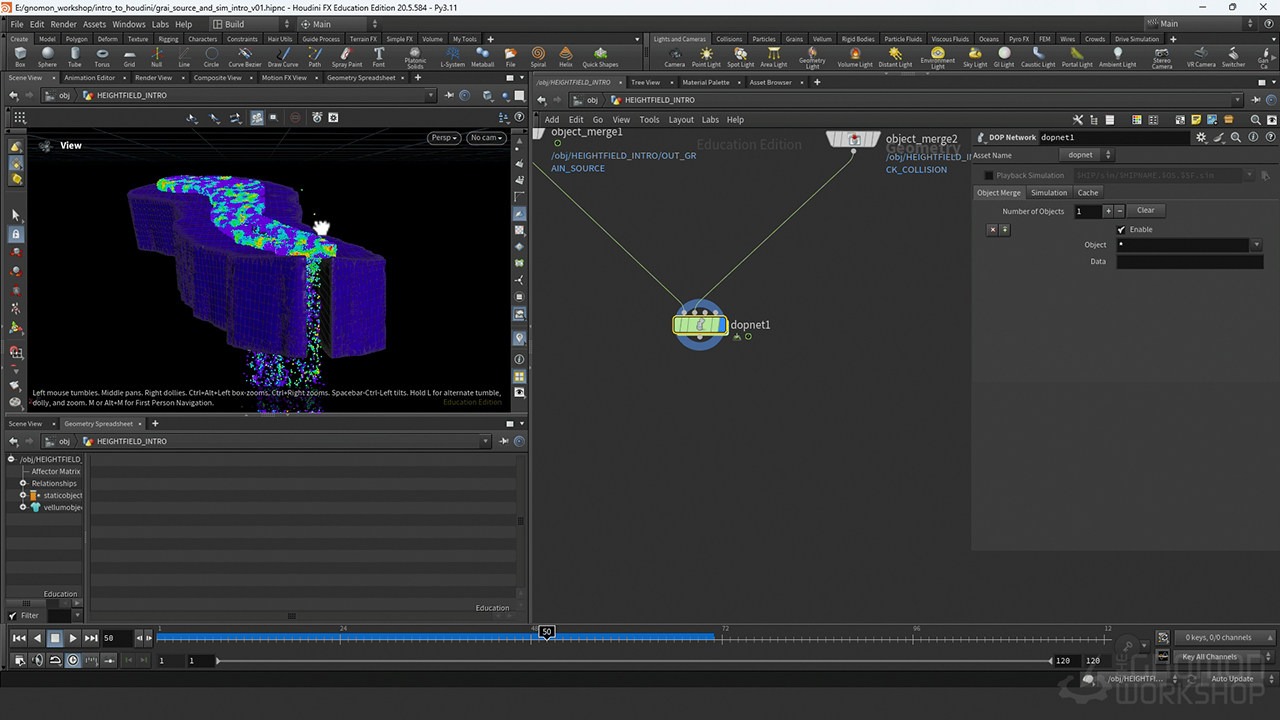Screen dimensions: 1280x720
Task: Click the wrench icon in the network editor toolbar
Action: [1076, 119]
